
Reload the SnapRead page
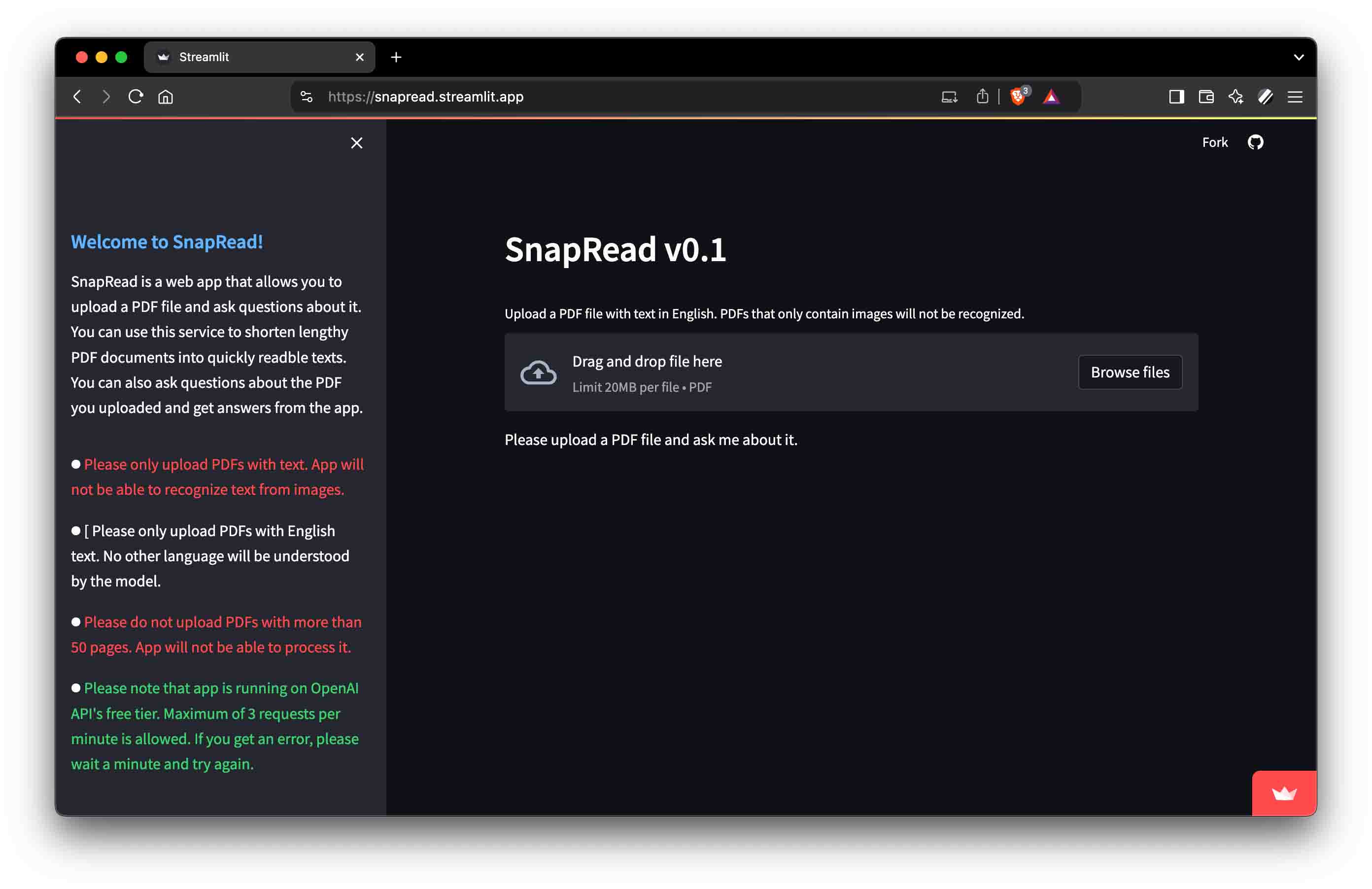(x=136, y=97)
